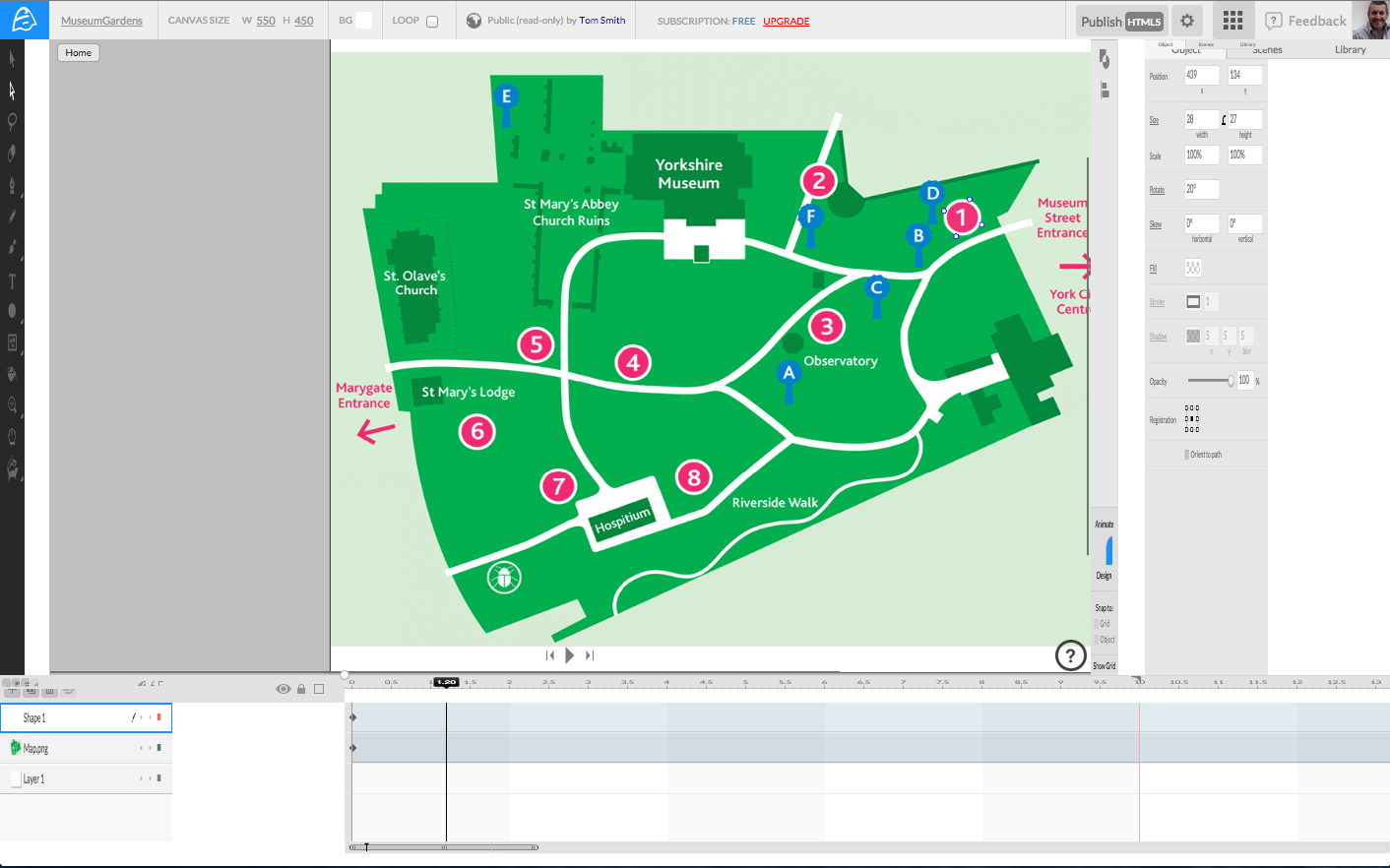Image resolution: width=1390 pixels, height=868 pixels.
Task: Select the black arrow Selection tool
Action: pos(12,58)
